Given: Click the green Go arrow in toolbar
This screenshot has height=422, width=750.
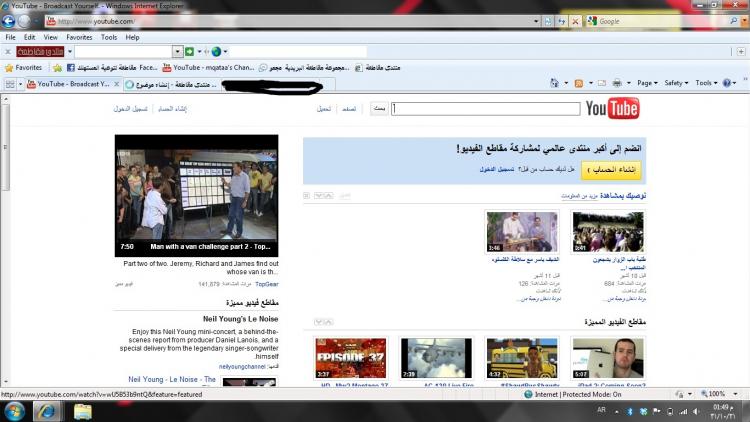Looking at the screenshot, I should coord(189,51).
